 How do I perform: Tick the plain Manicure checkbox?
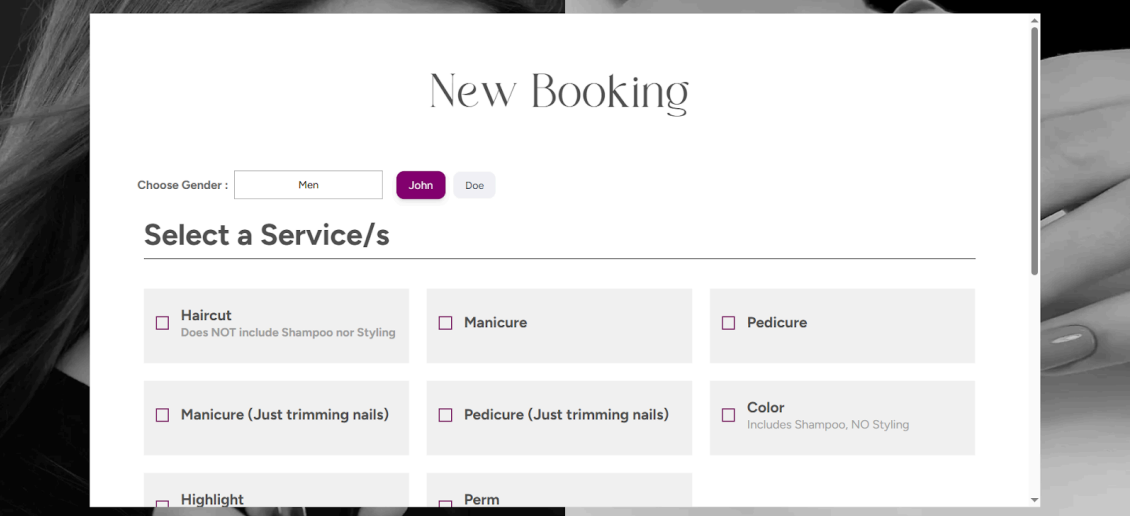point(445,323)
